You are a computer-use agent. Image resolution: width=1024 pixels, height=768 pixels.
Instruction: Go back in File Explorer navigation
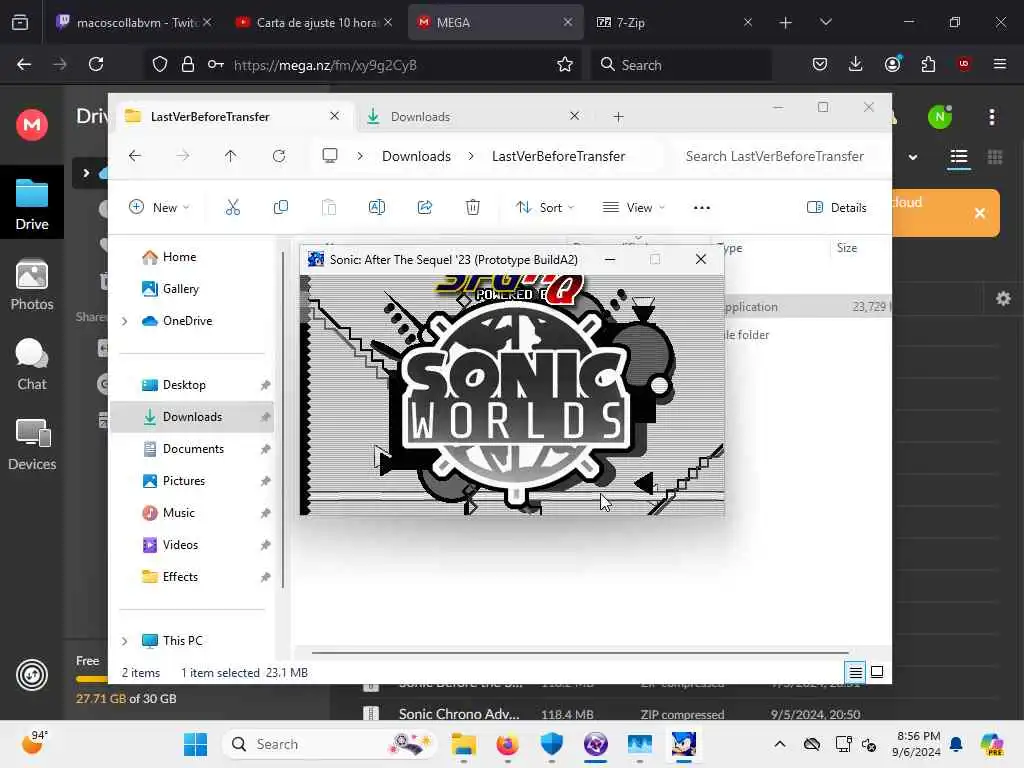[x=135, y=156]
